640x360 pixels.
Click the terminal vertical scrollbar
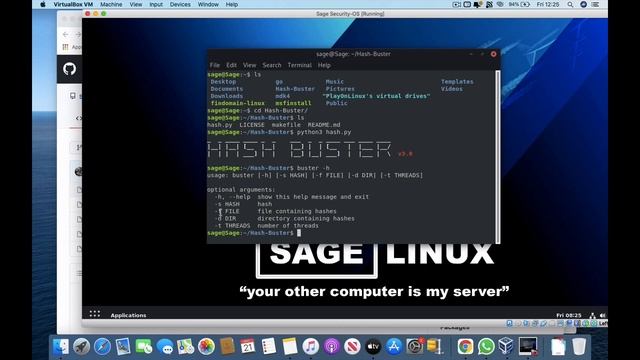tap(498, 157)
